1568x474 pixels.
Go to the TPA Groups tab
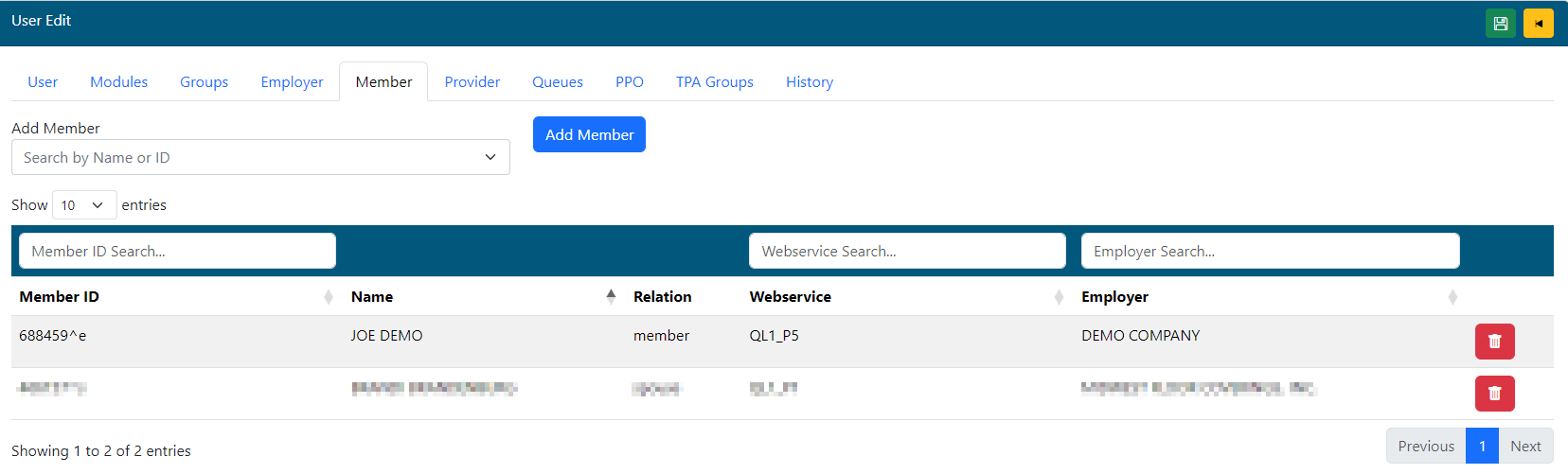point(714,82)
